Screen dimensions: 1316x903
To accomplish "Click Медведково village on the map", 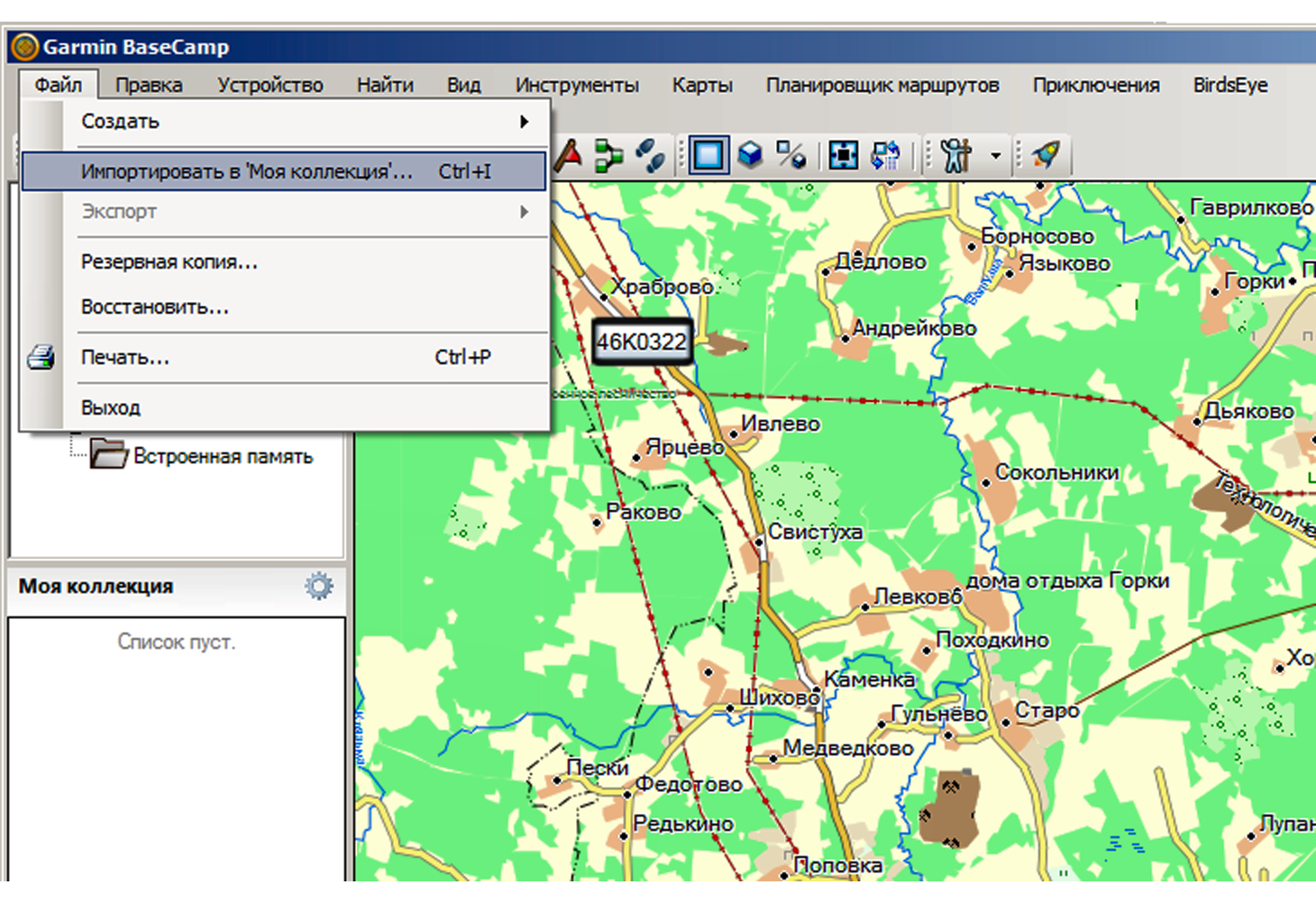I will [848, 748].
